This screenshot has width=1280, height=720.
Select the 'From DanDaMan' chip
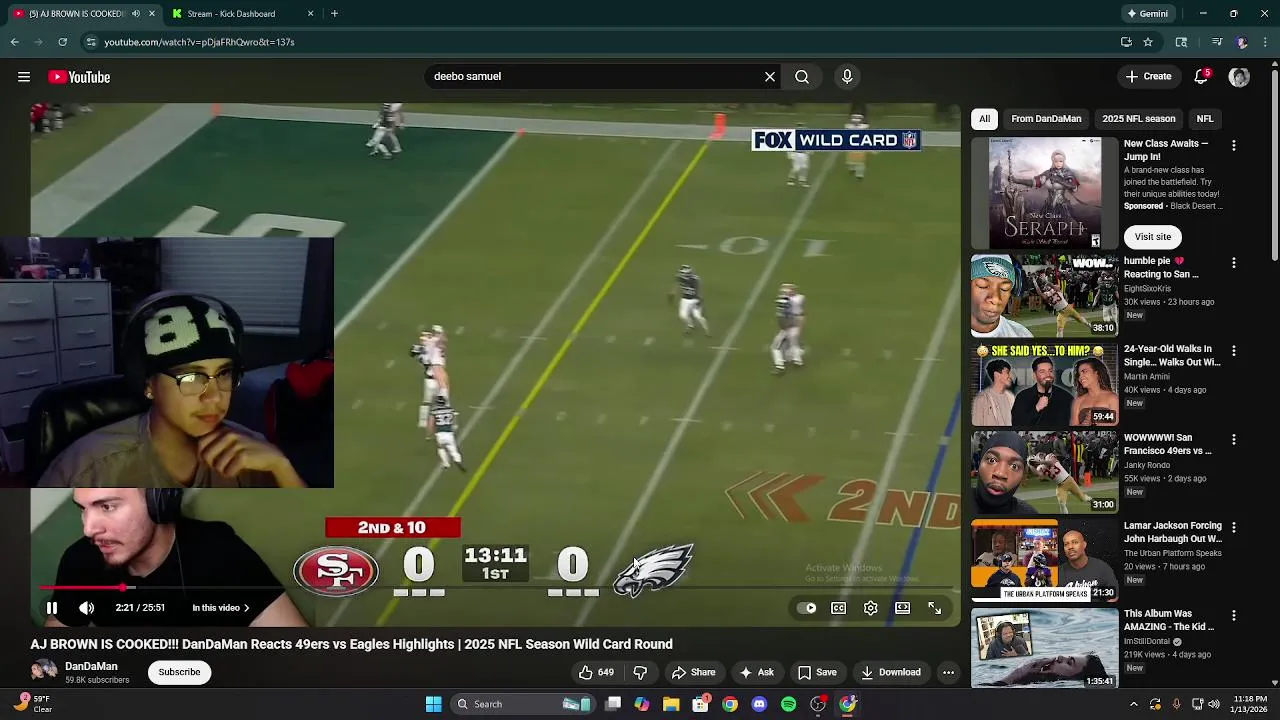(x=1046, y=118)
